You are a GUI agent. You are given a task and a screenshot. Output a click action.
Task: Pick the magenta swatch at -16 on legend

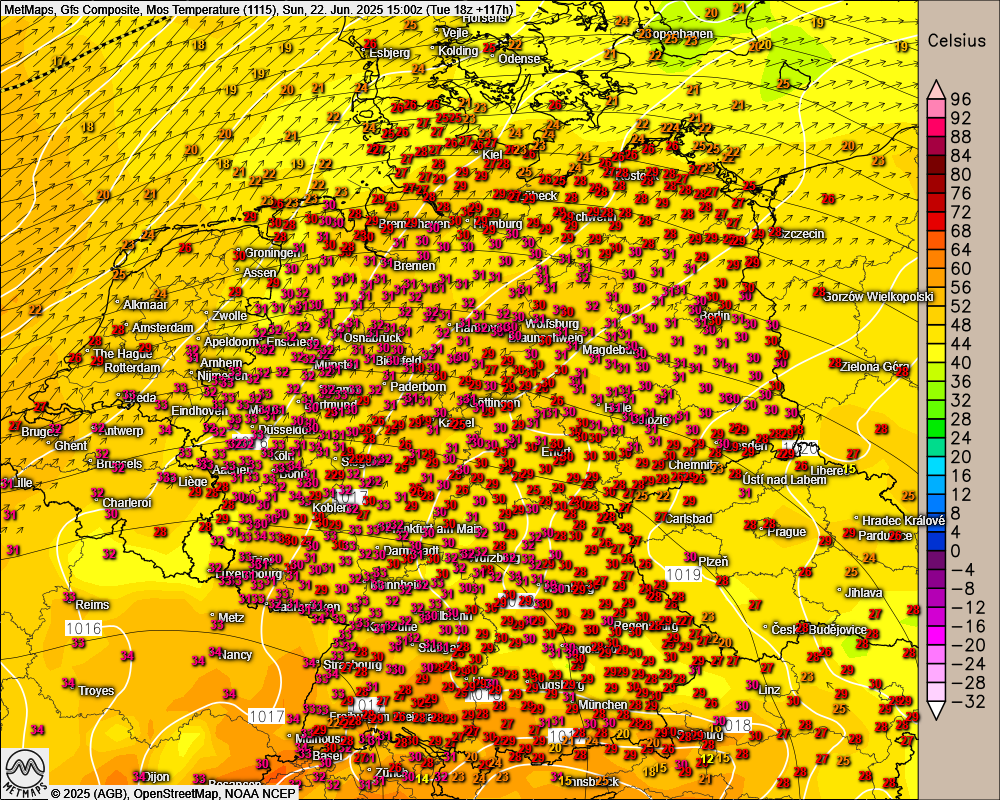935,625
